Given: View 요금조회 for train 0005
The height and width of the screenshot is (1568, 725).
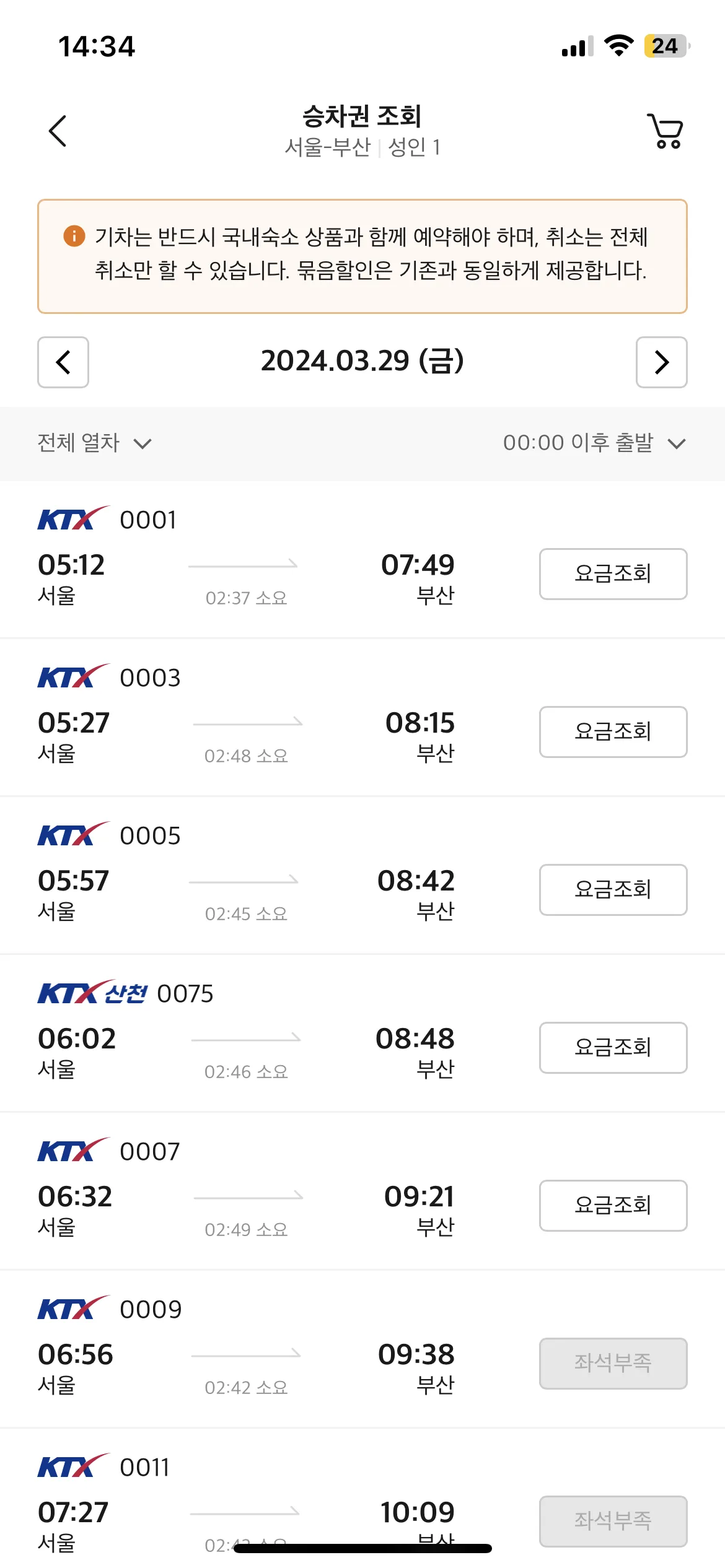Looking at the screenshot, I should click(613, 890).
